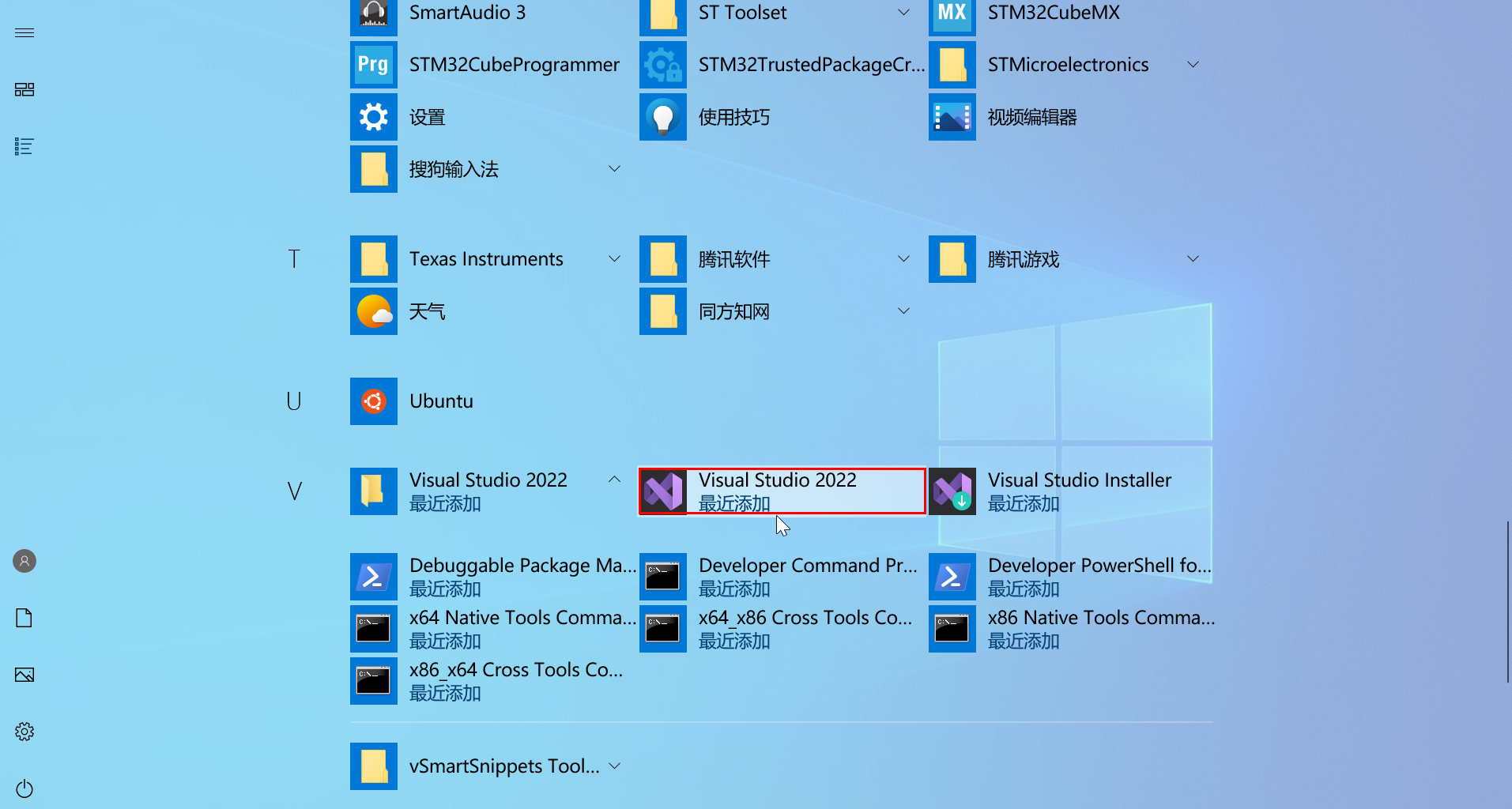Open Developer Command Prompt console icon
Screen dimensions: 1512x809
point(663,577)
